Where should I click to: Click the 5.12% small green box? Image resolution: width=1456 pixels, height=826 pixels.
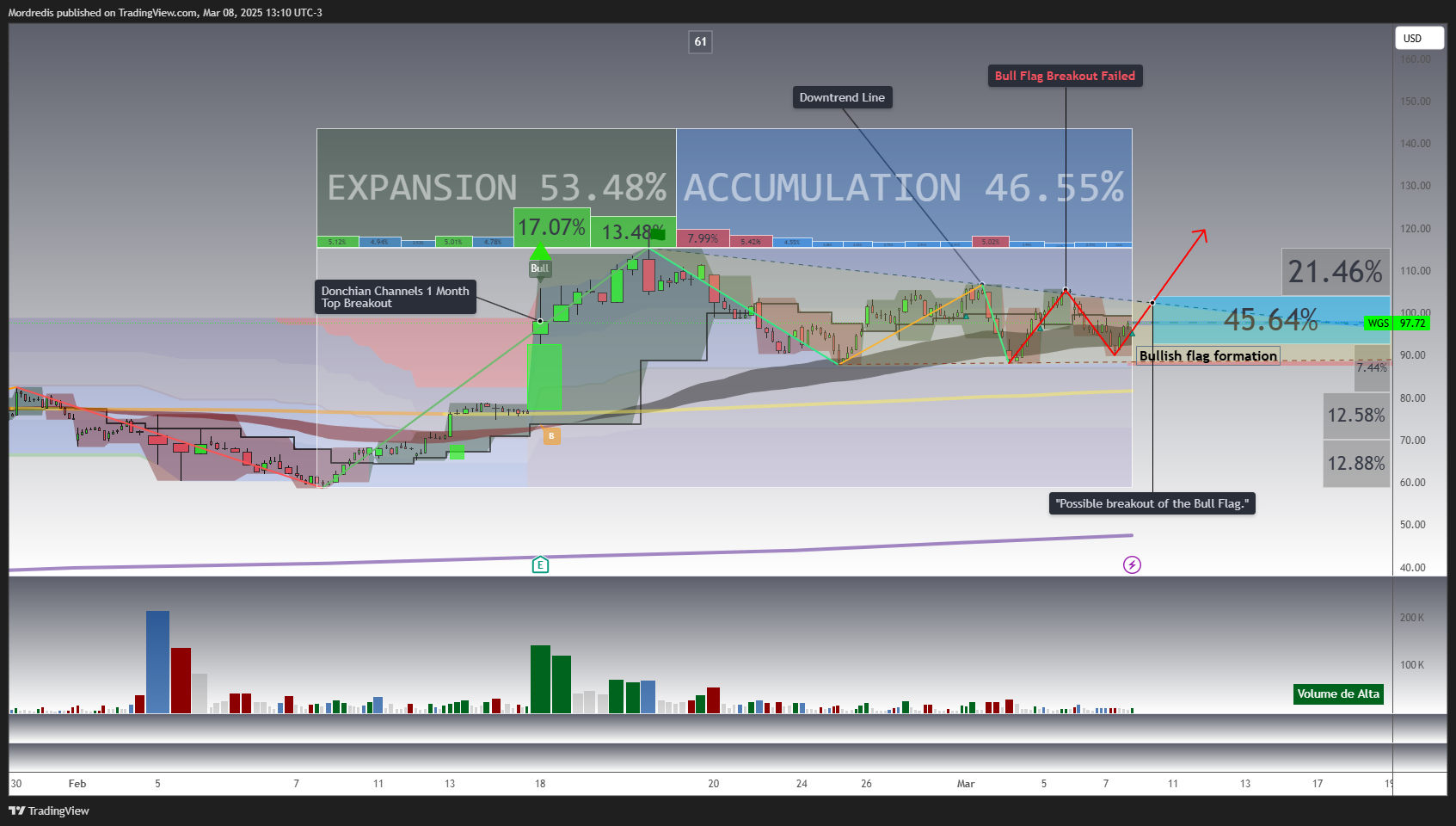(337, 242)
